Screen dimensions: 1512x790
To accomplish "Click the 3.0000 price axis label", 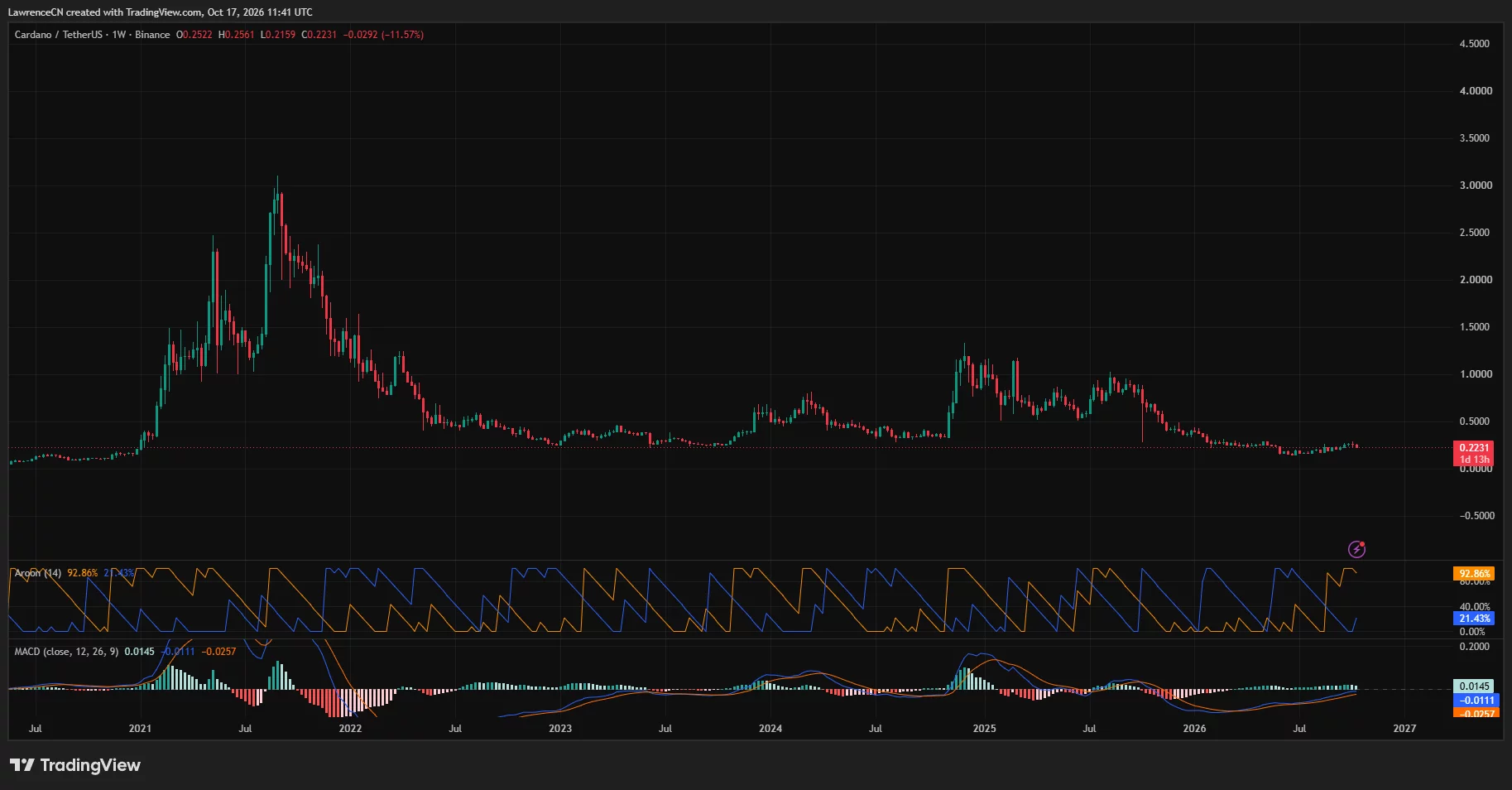I will [x=1476, y=185].
